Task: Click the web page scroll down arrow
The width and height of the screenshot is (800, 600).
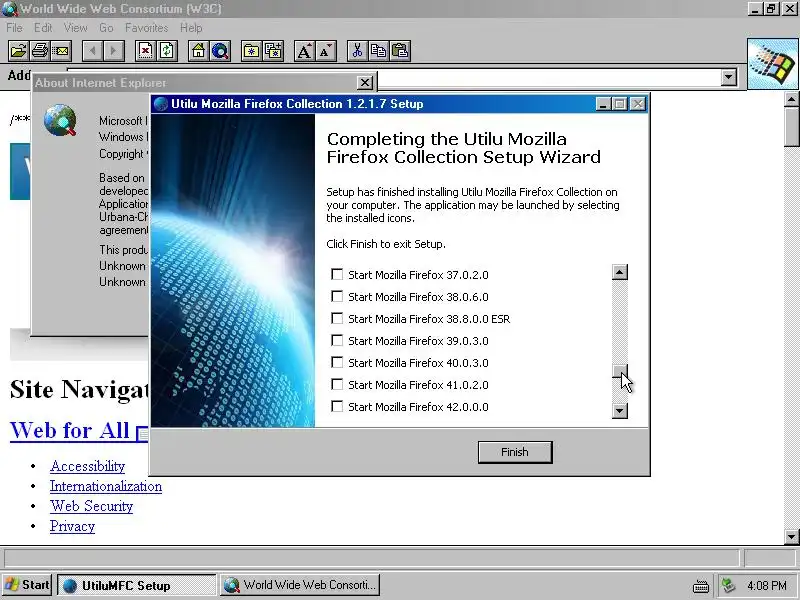Action: coord(792,537)
